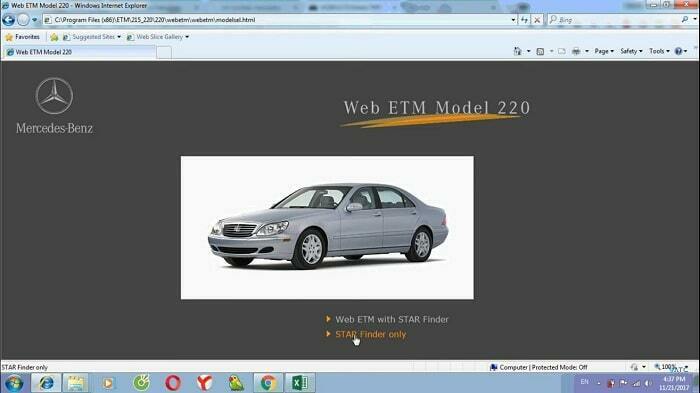Click the green parrot taskbar icon
700x393 pixels.
coord(236,383)
